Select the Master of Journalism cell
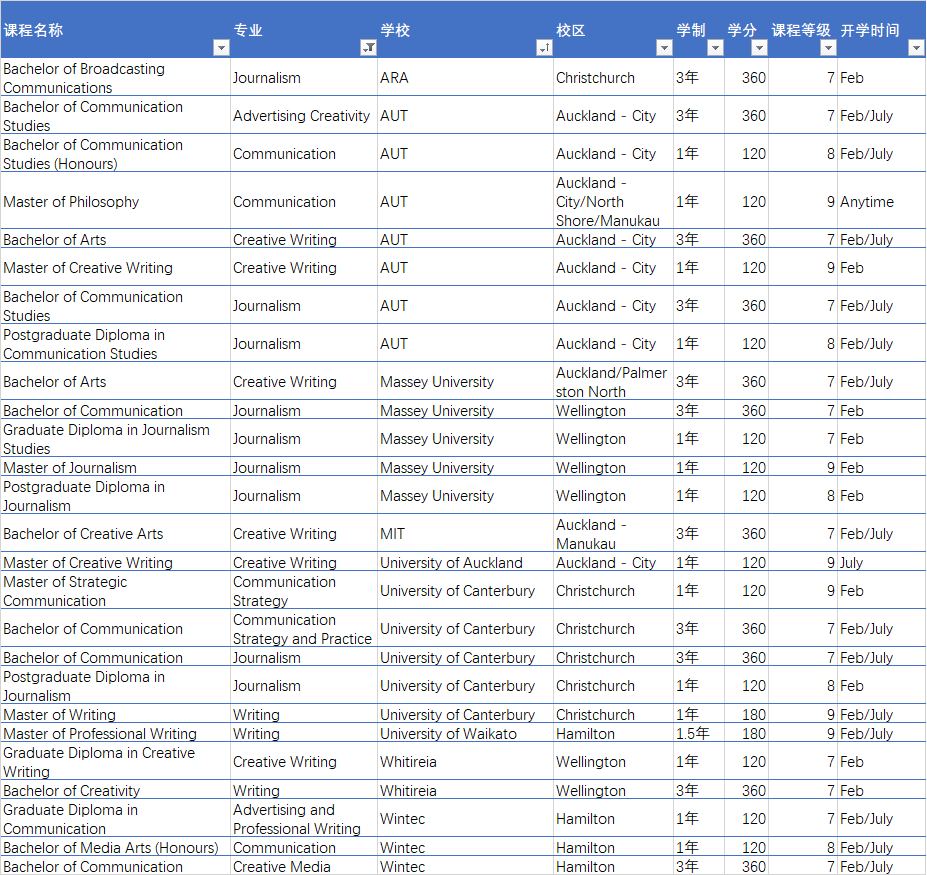The height and width of the screenshot is (875, 927). click(x=115, y=468)
